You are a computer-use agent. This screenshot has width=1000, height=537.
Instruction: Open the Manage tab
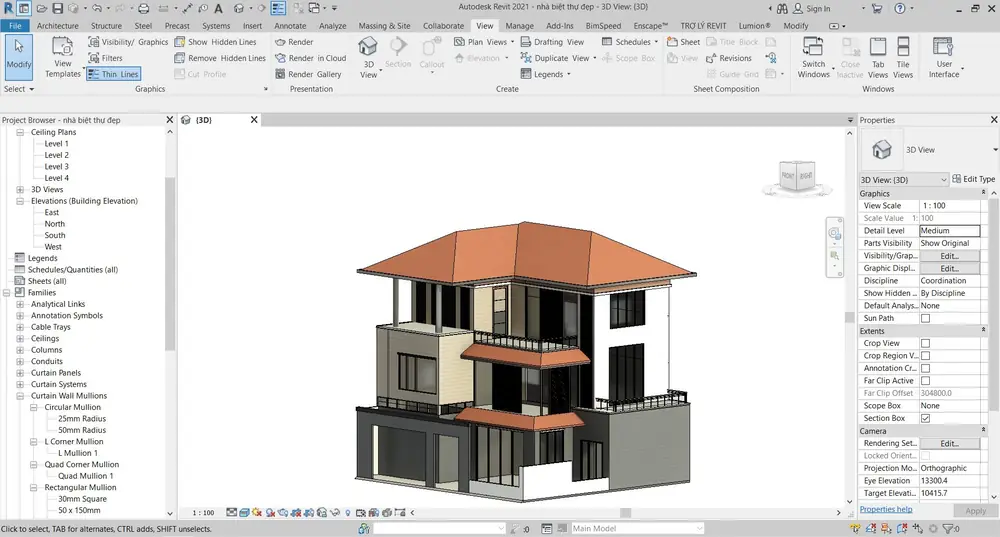(519, 26)
